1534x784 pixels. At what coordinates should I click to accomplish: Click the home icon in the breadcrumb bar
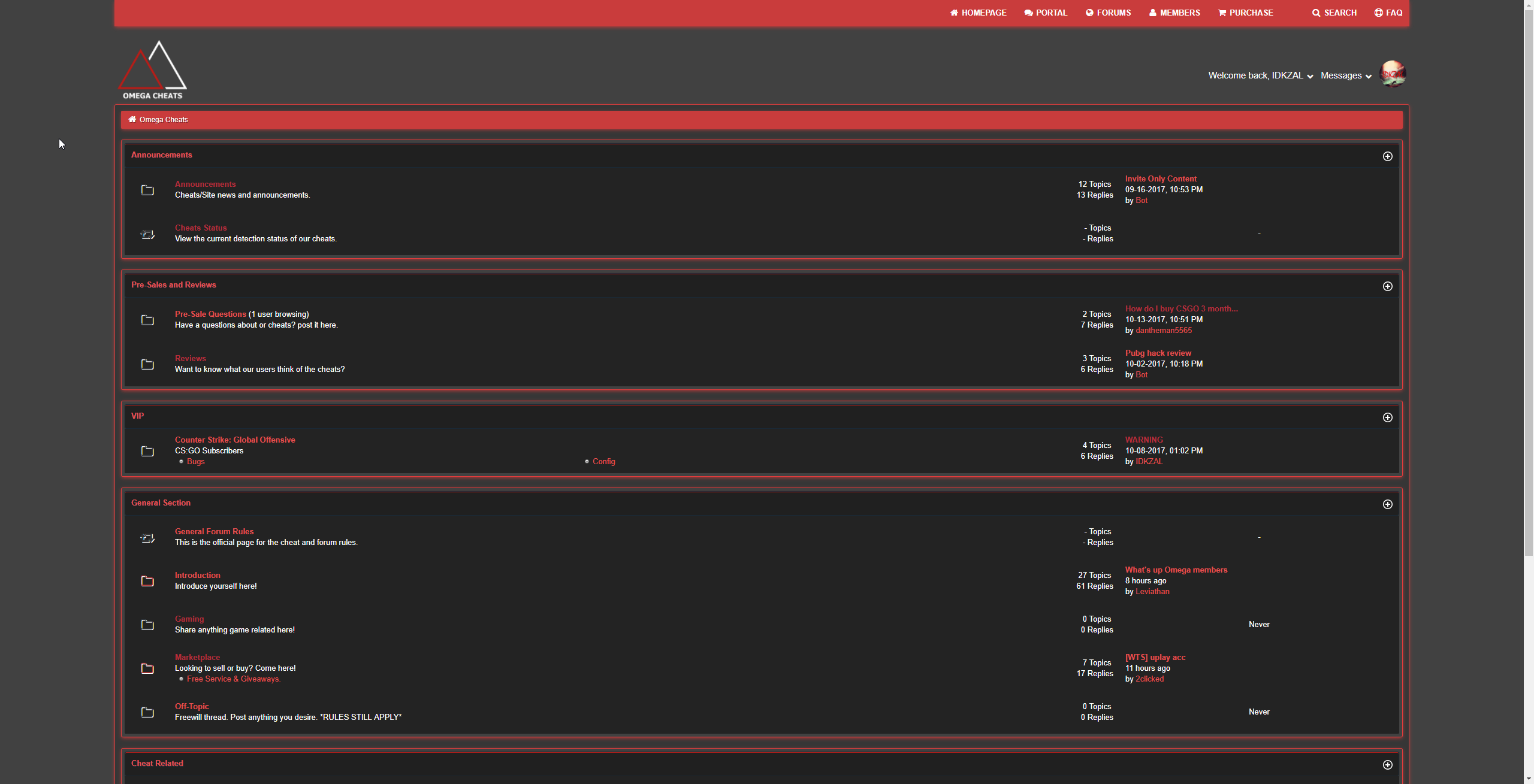pos(132,119)
